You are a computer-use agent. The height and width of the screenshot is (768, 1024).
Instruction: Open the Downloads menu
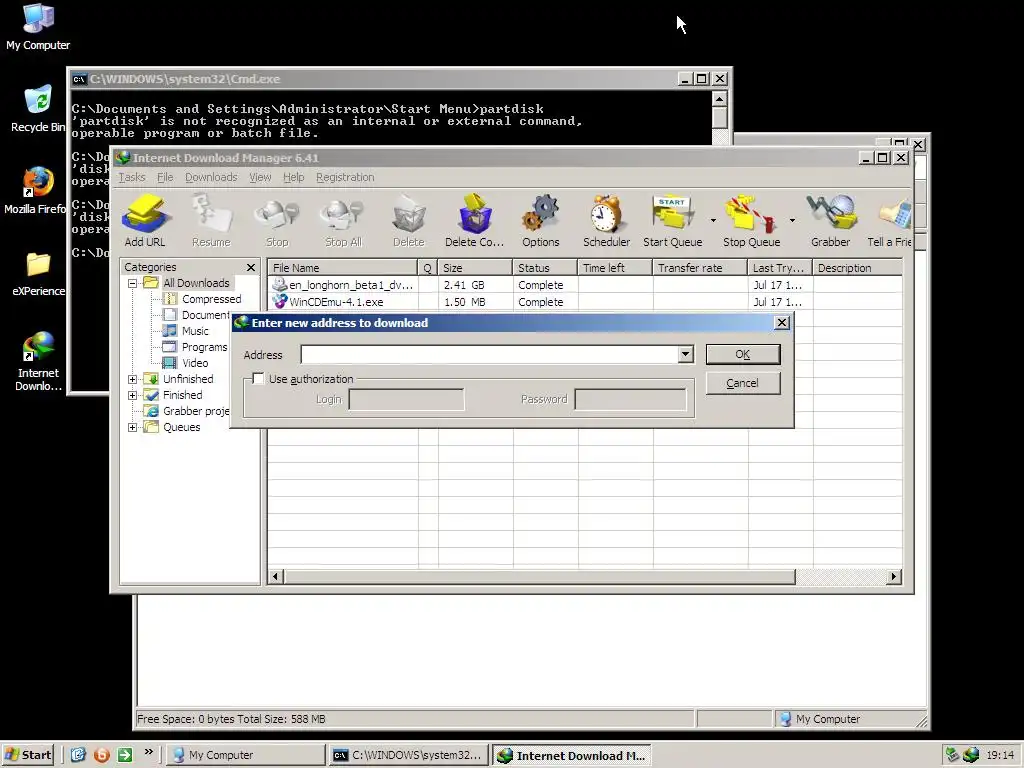click(211, 177)
